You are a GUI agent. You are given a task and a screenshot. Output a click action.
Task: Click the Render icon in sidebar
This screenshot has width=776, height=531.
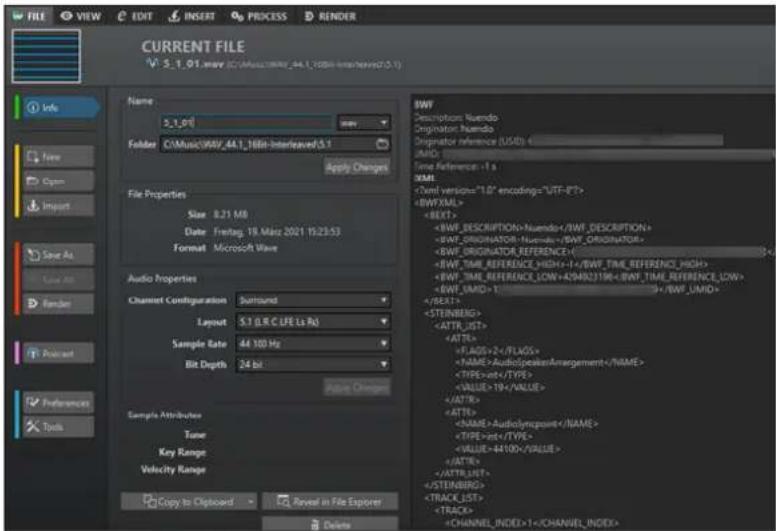[33, 303]
